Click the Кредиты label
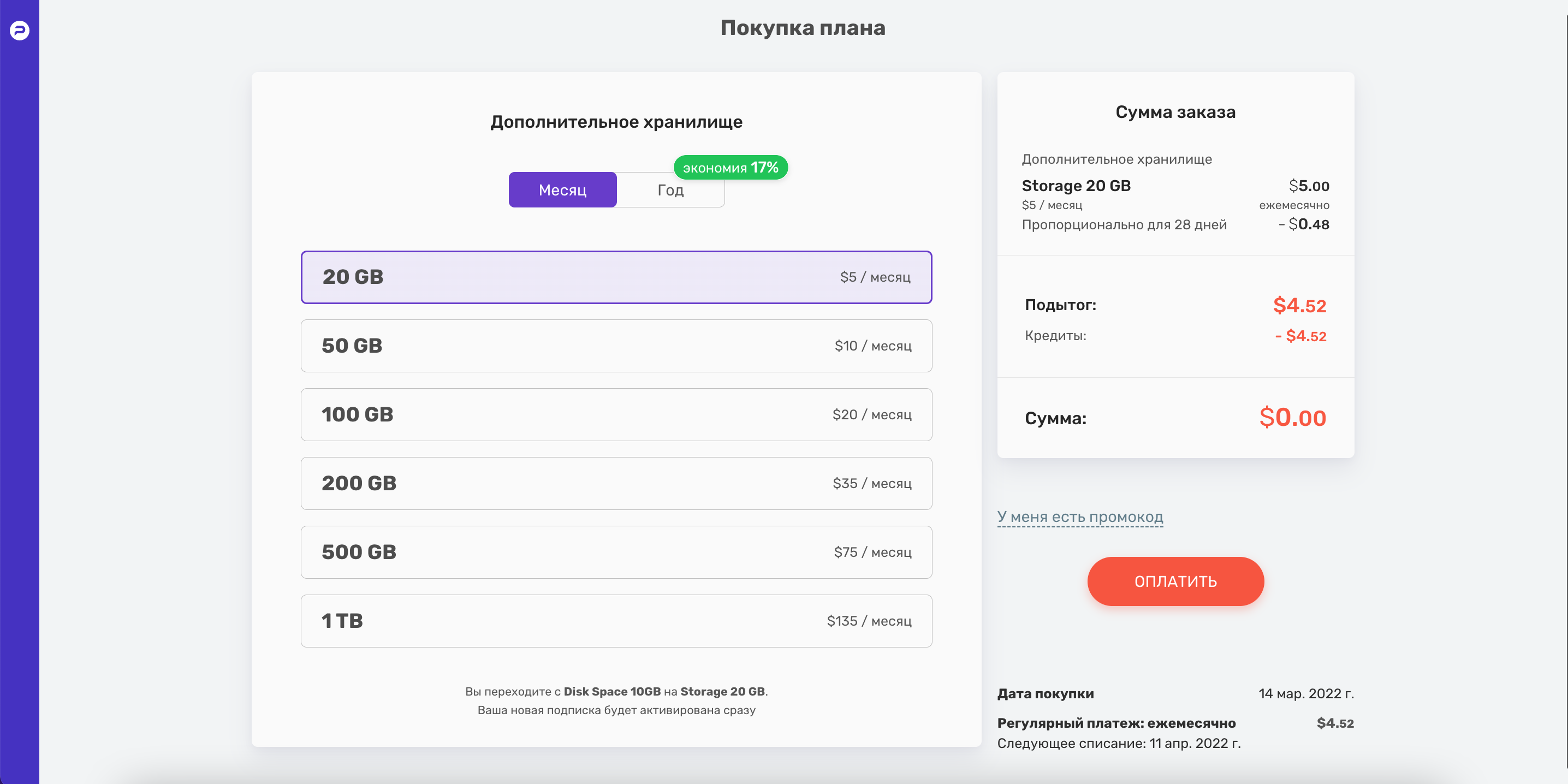 1055,335
